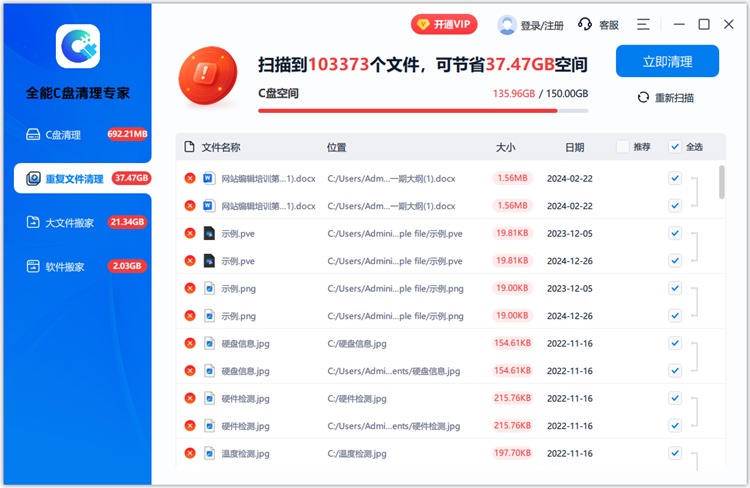Click the C盘空间 usage progress bar

(x=423, y=111)
